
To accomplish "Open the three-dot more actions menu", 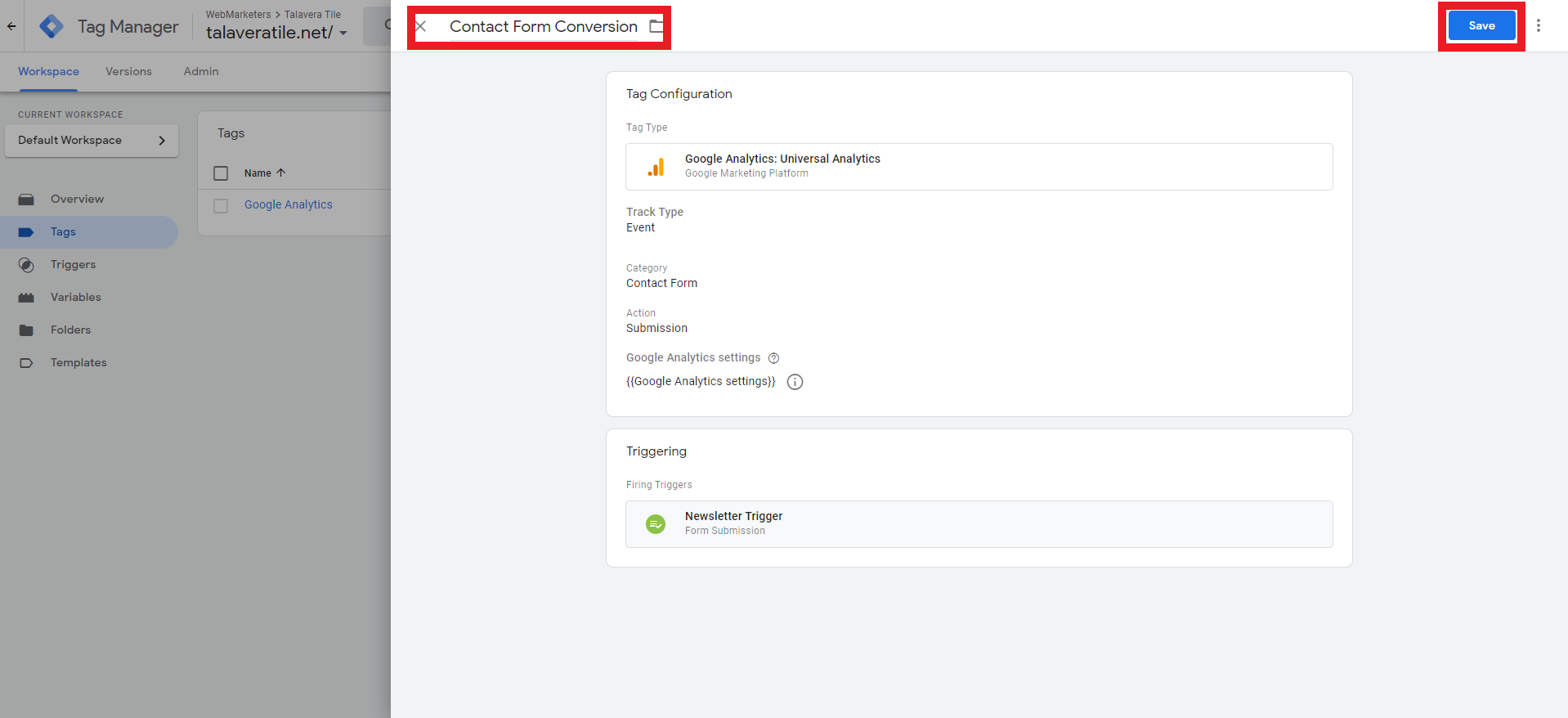I will (1538, 25).
